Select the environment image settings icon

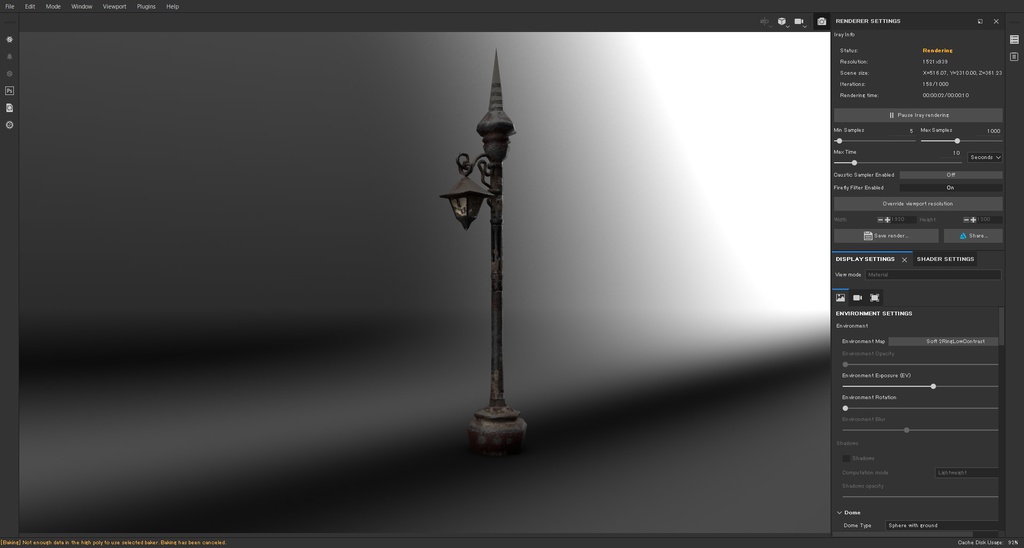point(840,298)
